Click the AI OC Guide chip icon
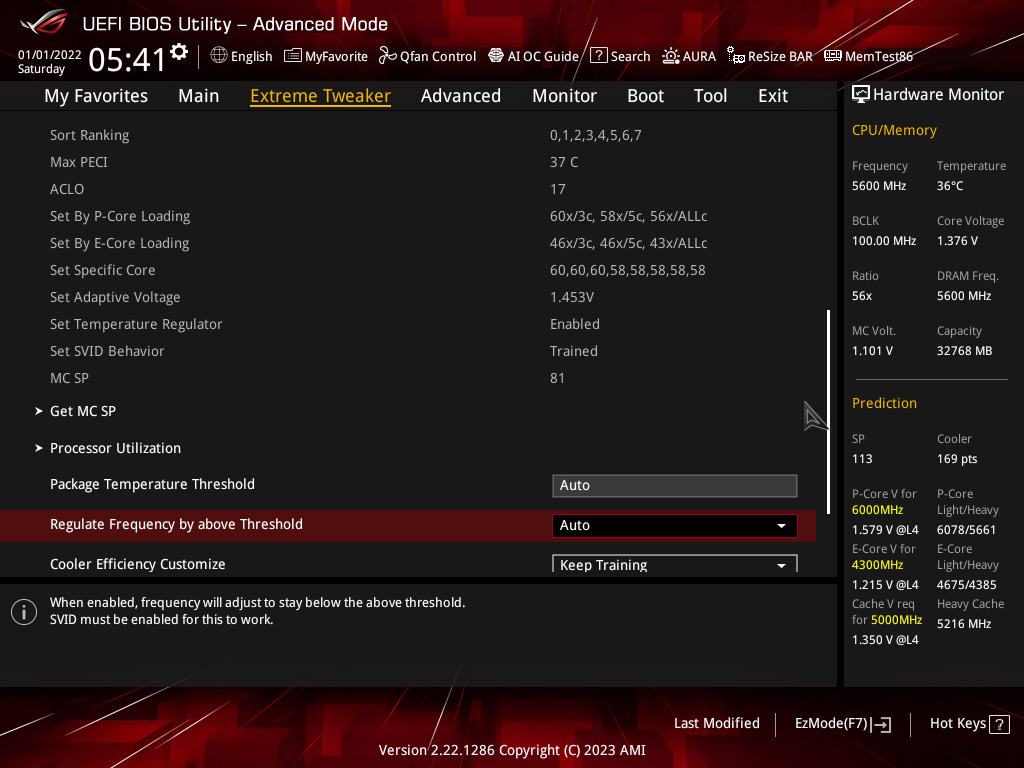This screenshot has width=1024, height=768. pos(496,56)
